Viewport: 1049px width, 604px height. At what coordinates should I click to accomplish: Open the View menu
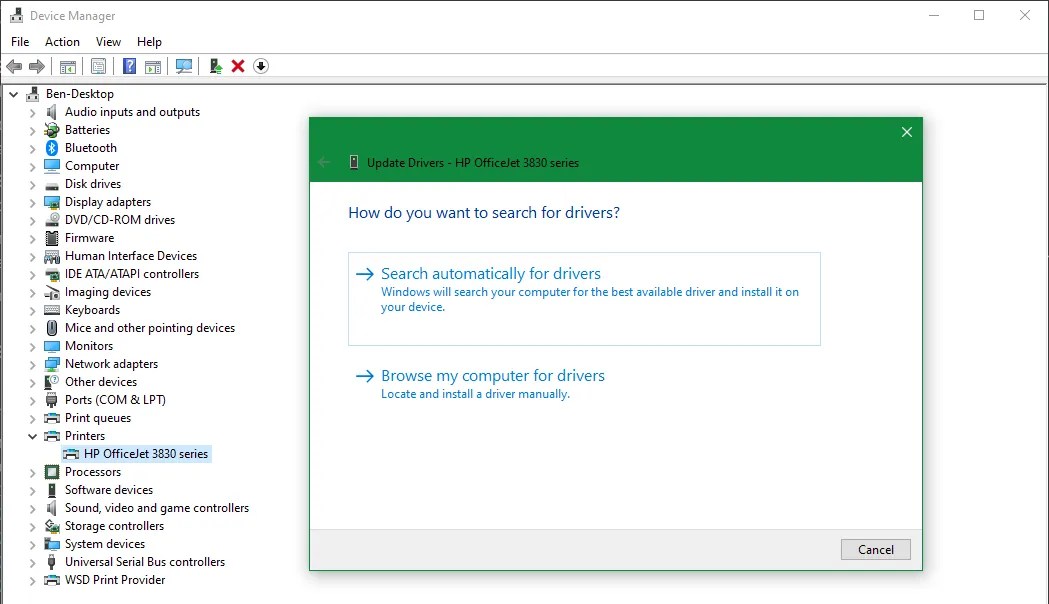coord(108,42)
